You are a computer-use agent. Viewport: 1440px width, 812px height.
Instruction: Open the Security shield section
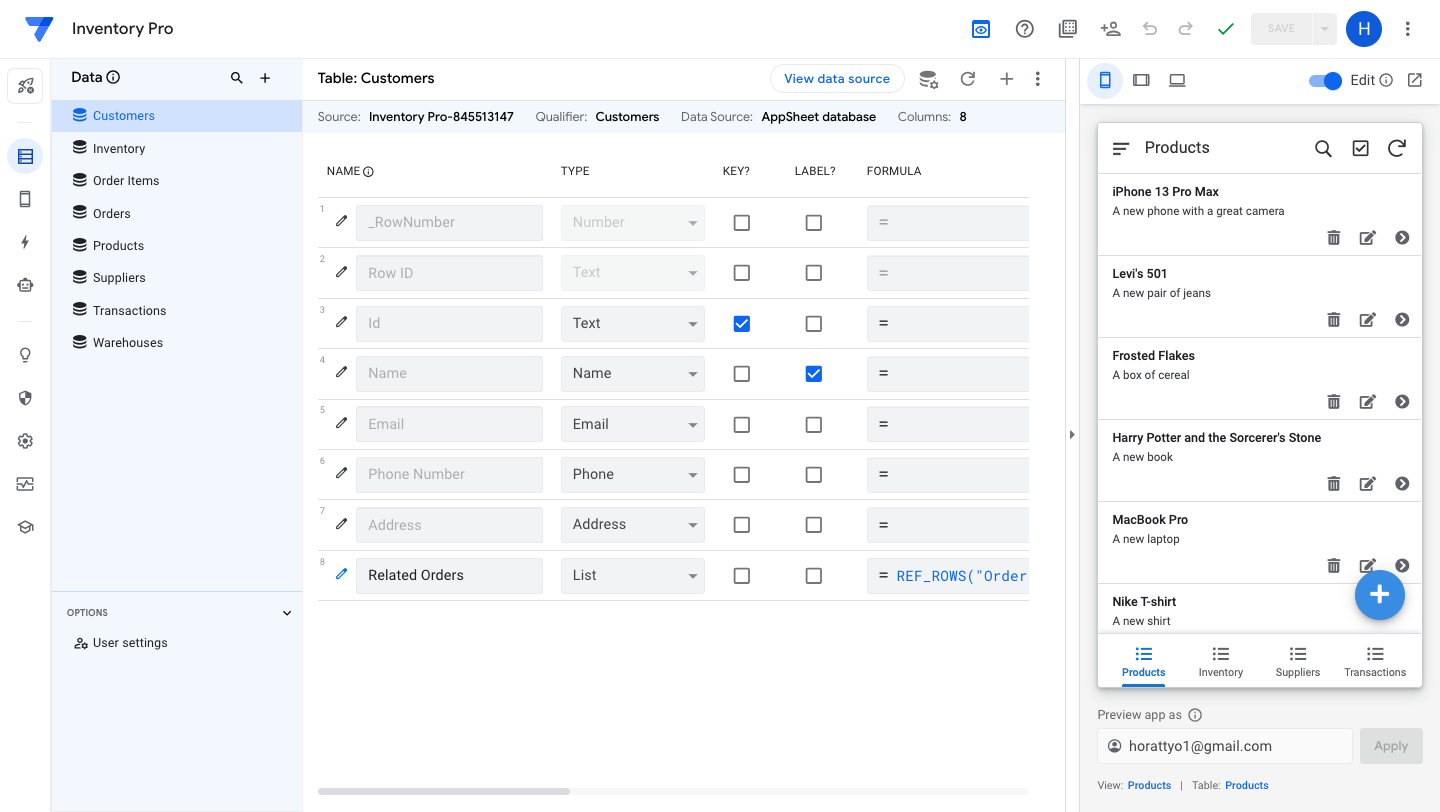[x=25, y=398]
